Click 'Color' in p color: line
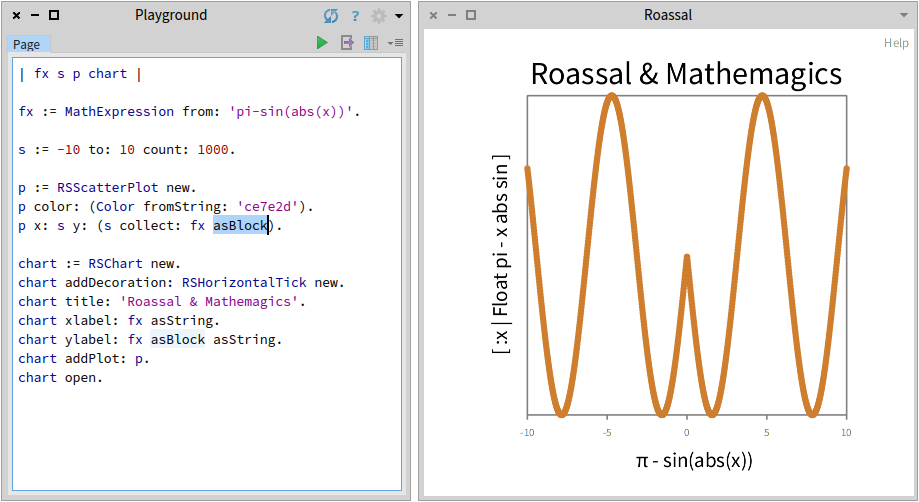 click(x=115, y=206)
